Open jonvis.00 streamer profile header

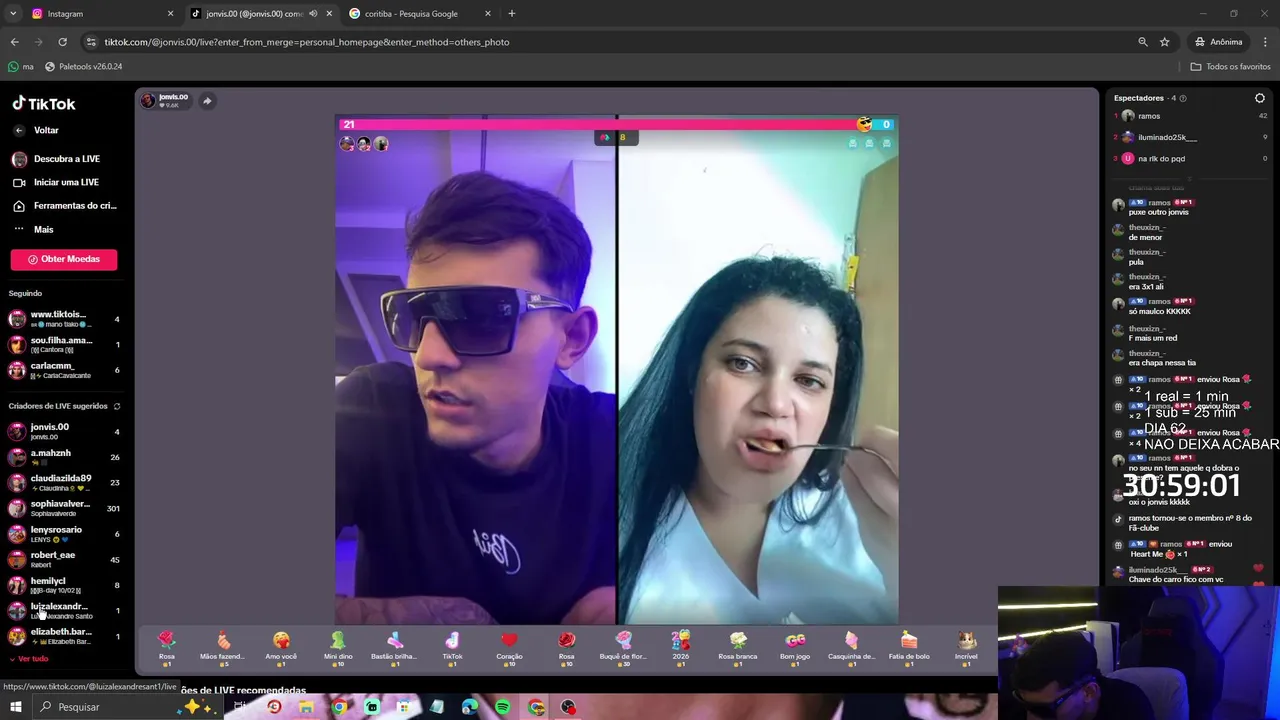(x=165, y=101)
